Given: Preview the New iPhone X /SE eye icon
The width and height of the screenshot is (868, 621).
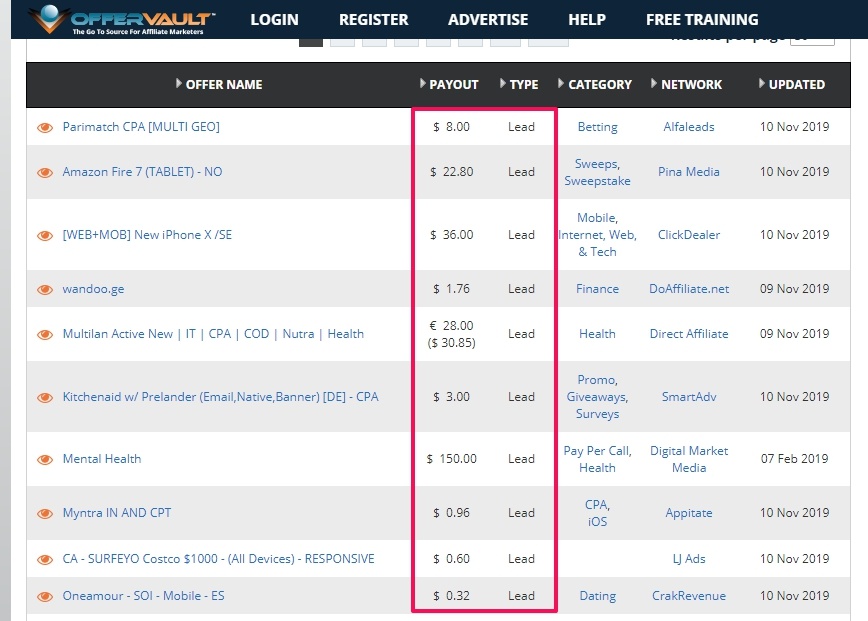Looking at the screenshot, I should click(45, 236).
